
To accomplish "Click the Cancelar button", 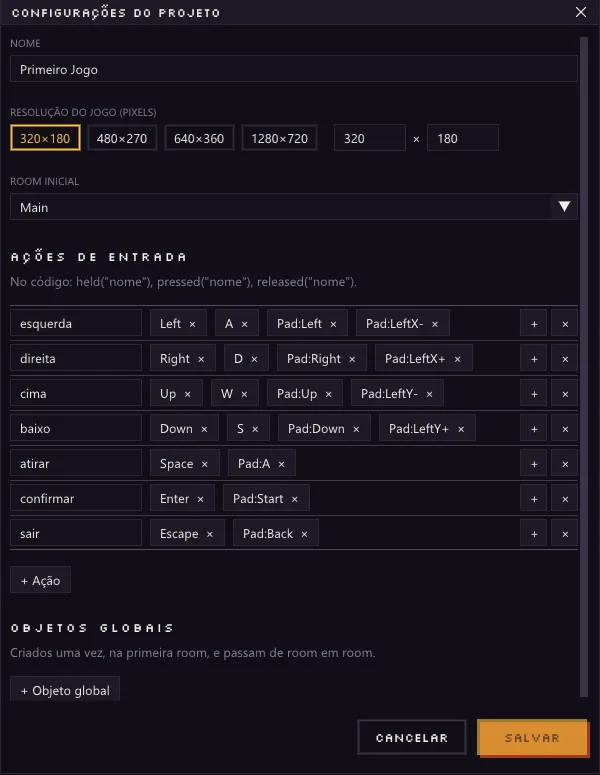I will [412, 737].
